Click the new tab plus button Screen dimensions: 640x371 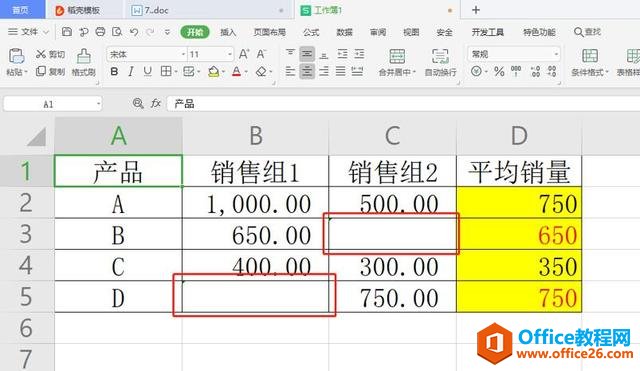(x=476, y=10)
